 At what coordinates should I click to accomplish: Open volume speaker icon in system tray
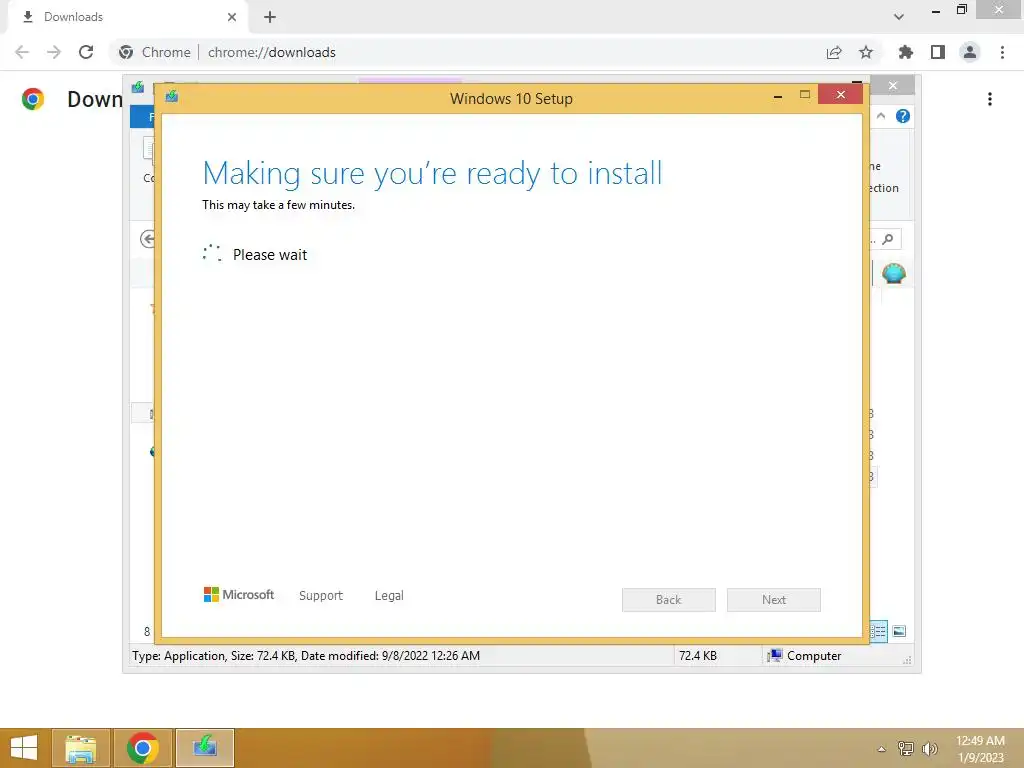pyautogui.click(x=929, y=748)
